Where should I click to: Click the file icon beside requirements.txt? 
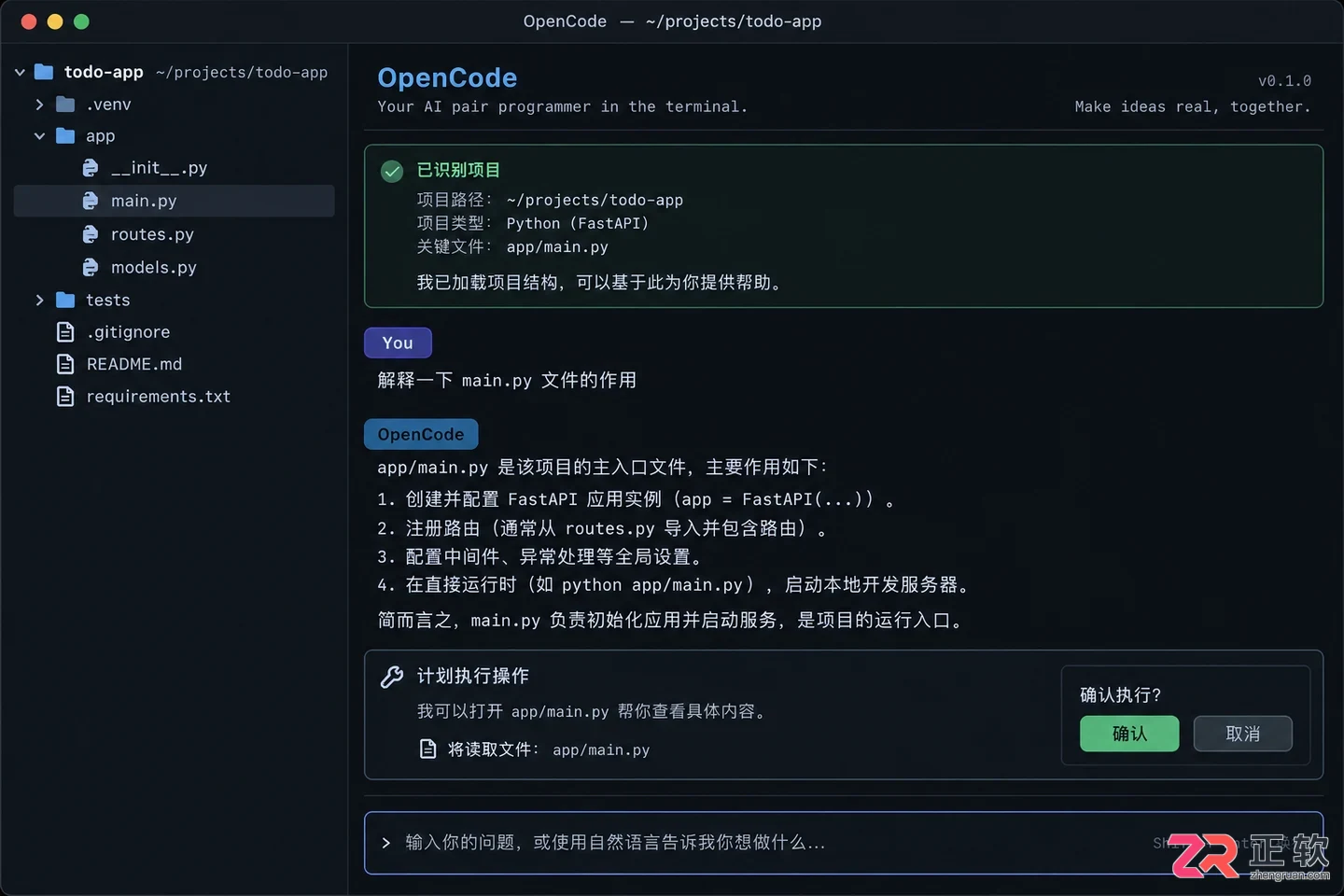coord(65,397)
